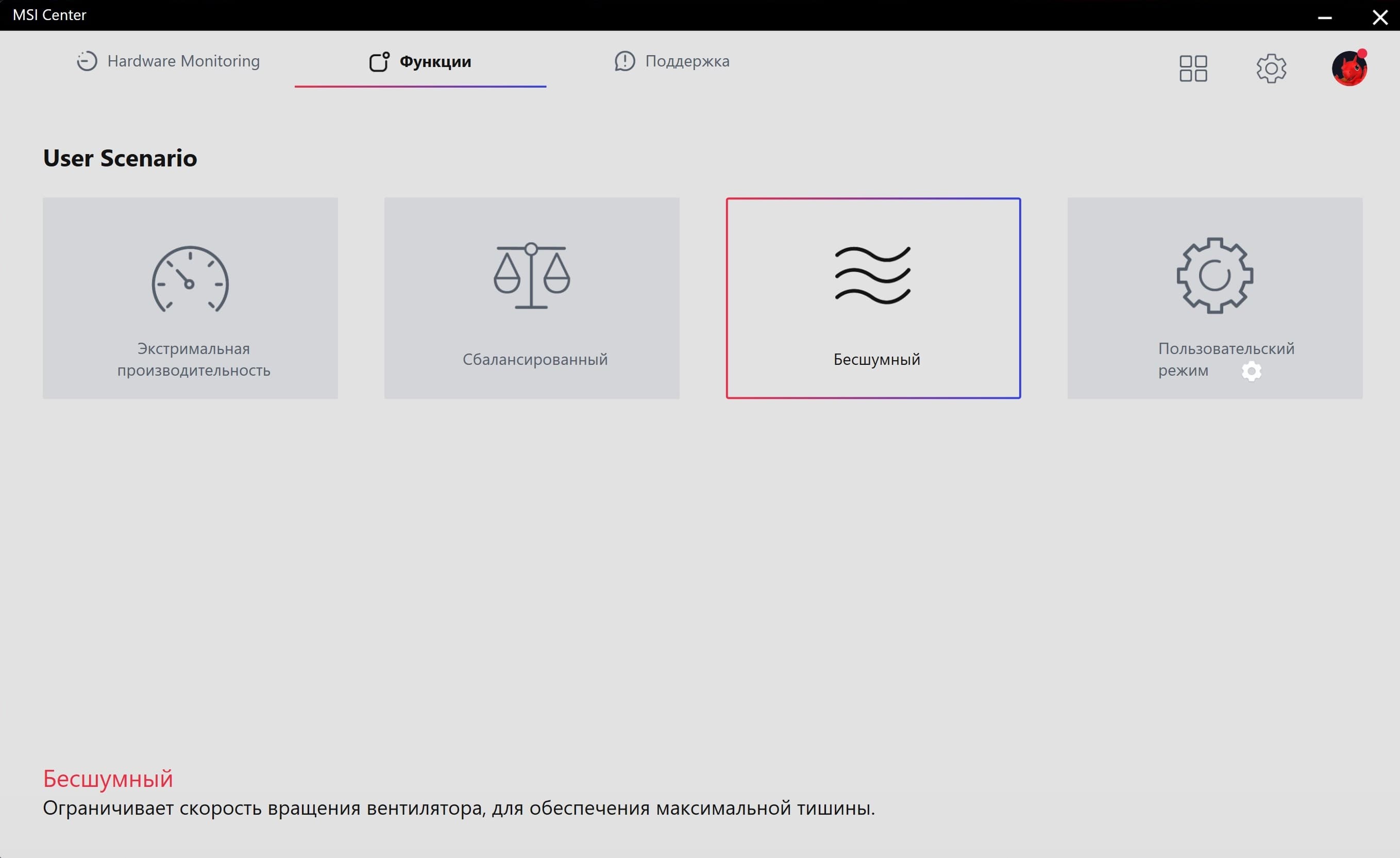Click the Поддержка speech bubble icon
This screenshot has width=1400, height=858.
click(625, 61)
